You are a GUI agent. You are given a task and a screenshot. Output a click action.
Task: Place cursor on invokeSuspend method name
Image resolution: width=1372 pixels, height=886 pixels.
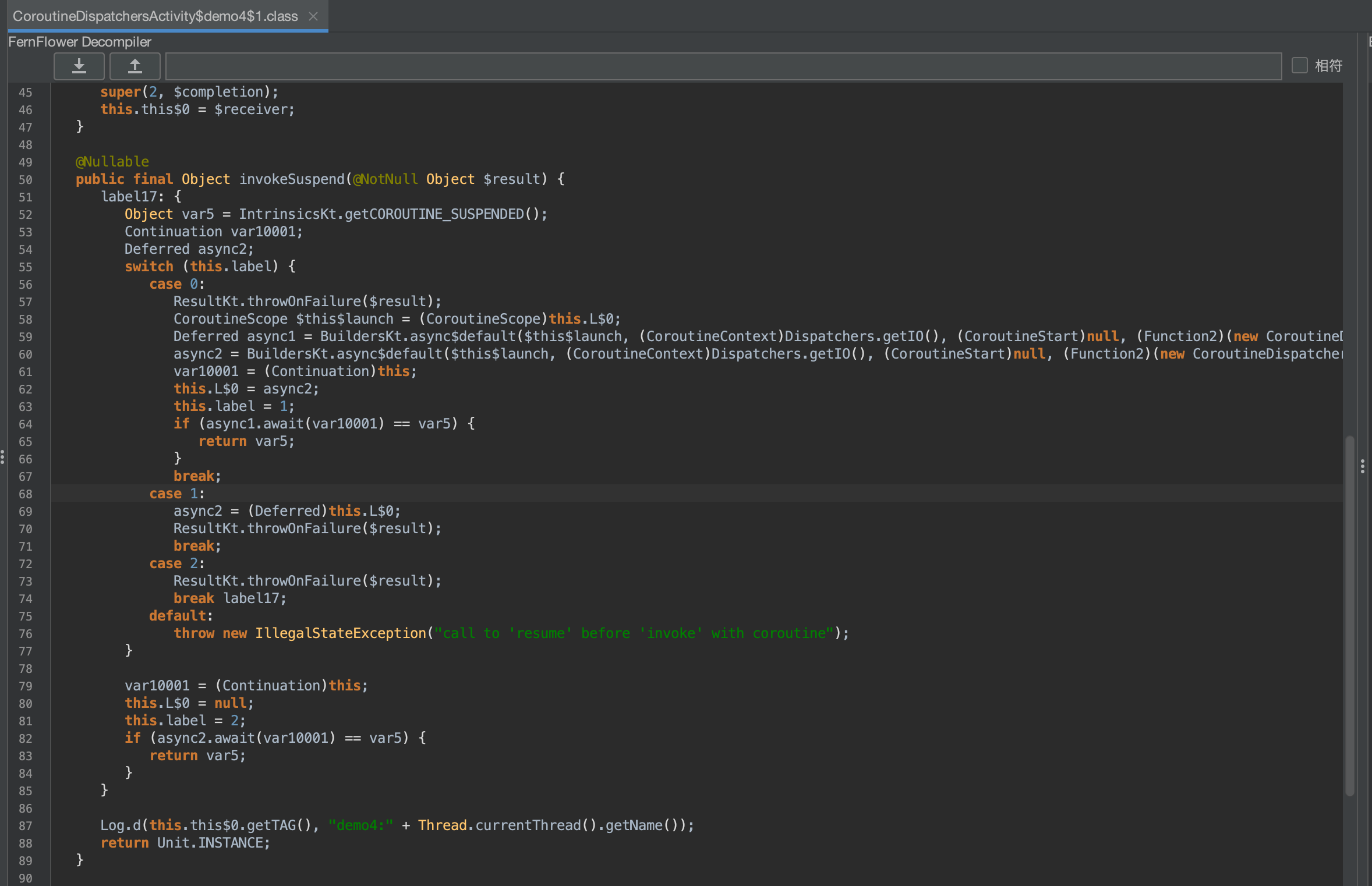(292, 179)
